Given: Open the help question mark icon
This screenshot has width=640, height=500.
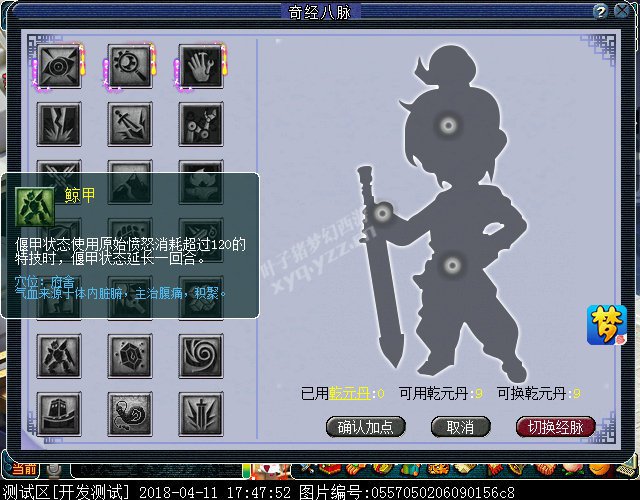Looking at the screenshot, I should [x=600, y=11].
